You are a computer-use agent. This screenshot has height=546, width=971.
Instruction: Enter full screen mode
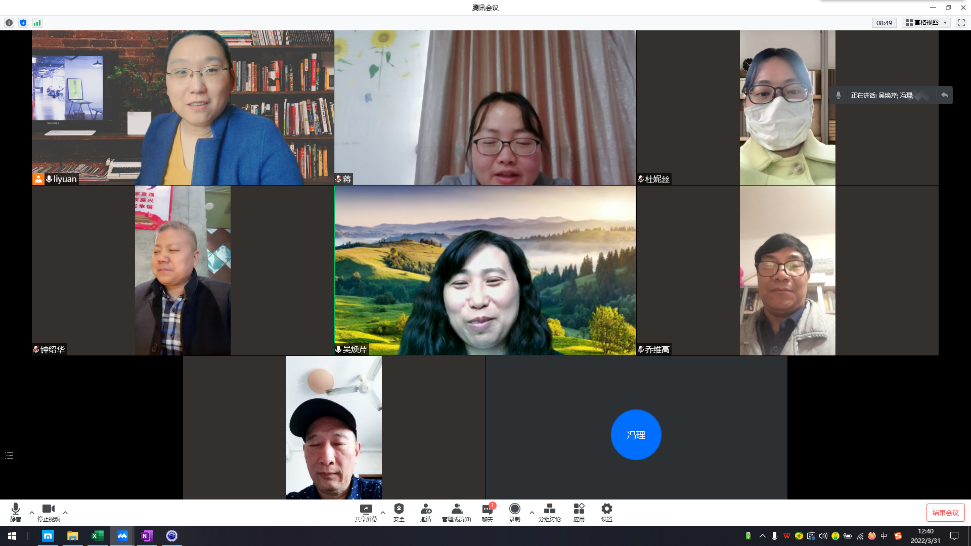click(x=960, y=22)
